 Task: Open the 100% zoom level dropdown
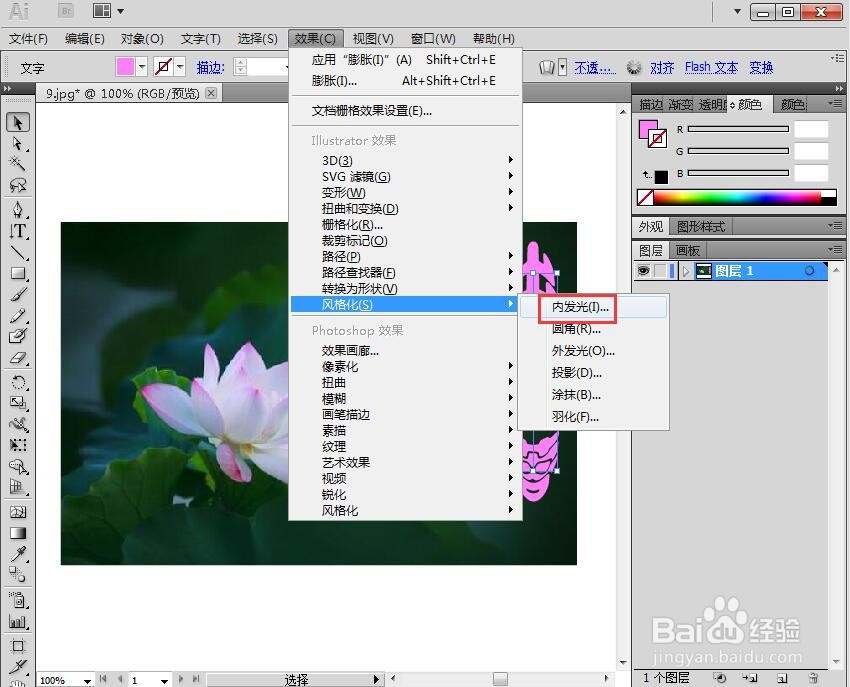tap(85, 679)
